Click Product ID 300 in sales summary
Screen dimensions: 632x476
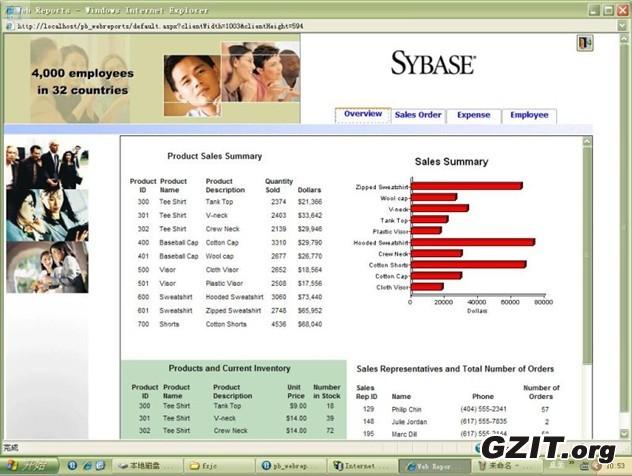143,202
